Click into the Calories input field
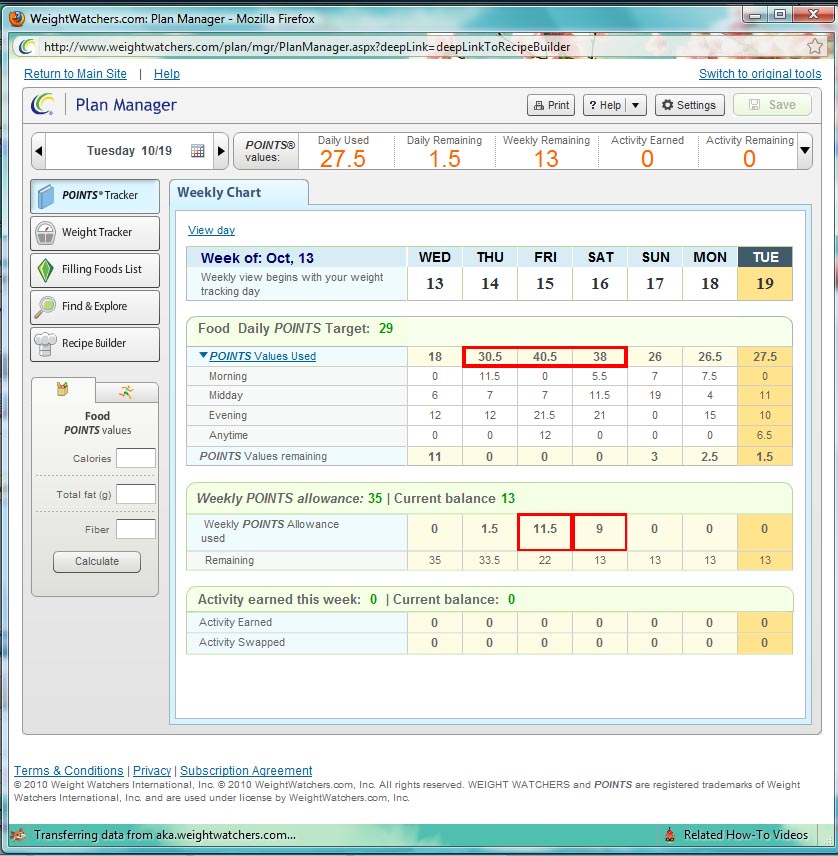The height and width of the screenshot is (856, 838). 136,458
